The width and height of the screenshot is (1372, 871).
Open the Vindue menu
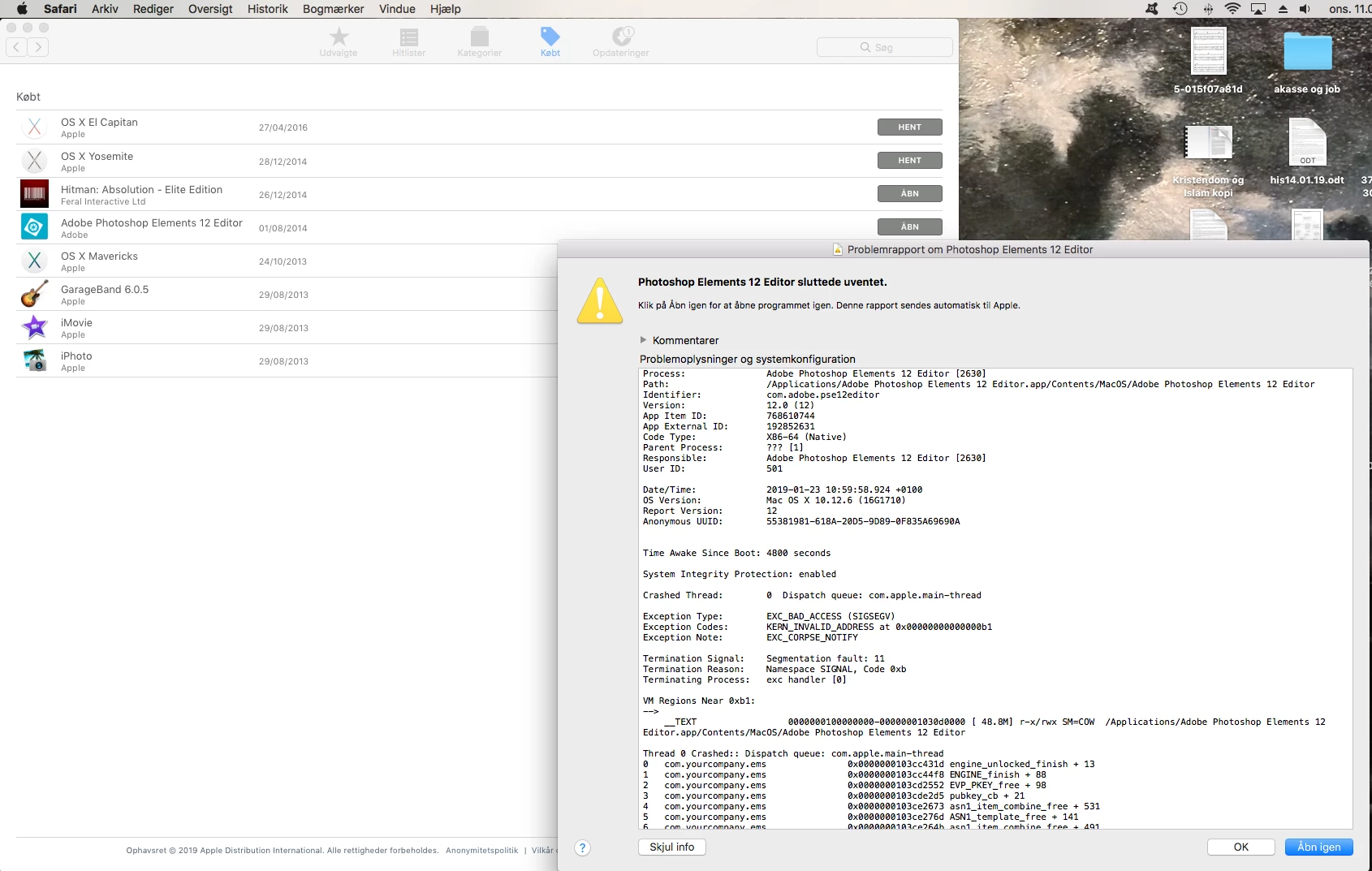click(x=397, y=9)
